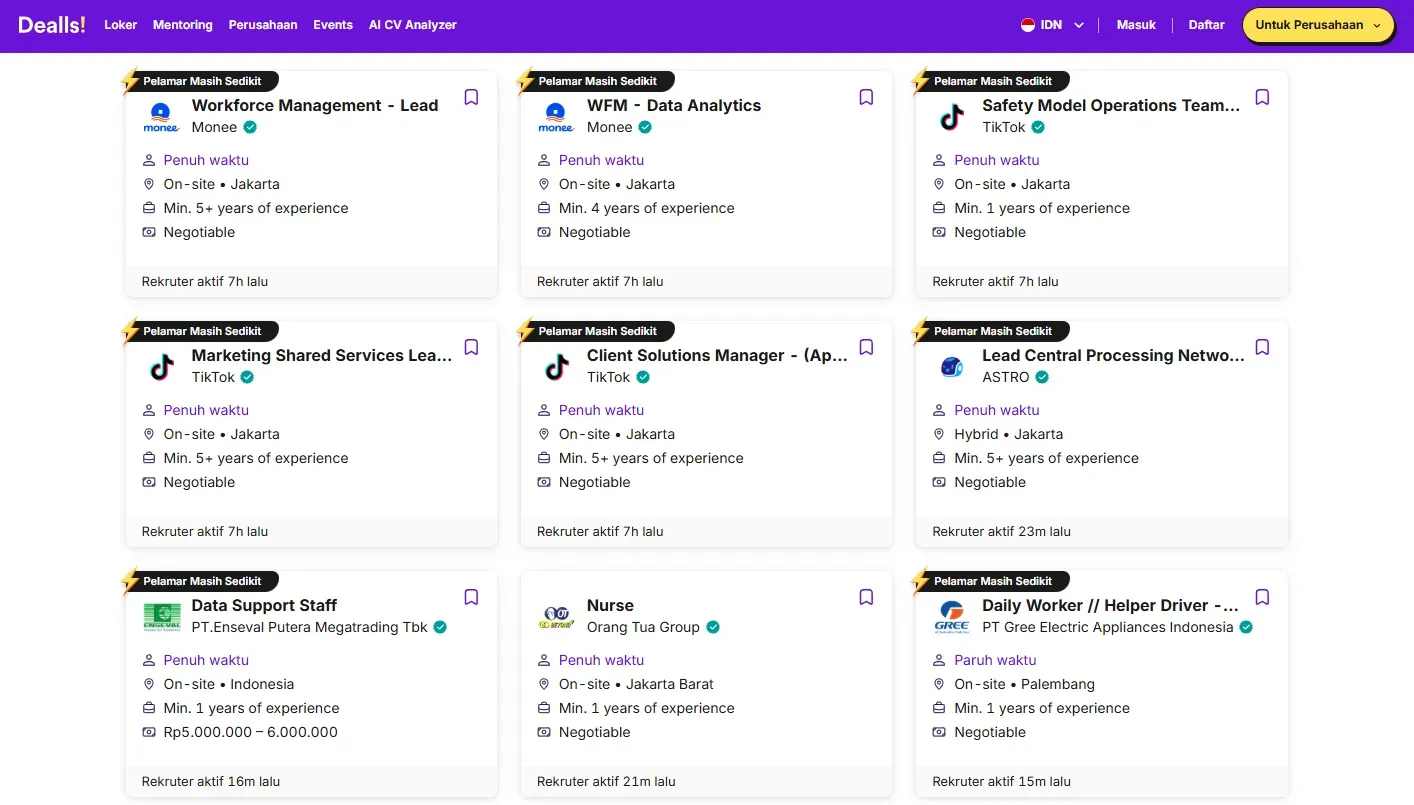
Task: Click the person icon on Lead Central Processing card
Action: 939,410
